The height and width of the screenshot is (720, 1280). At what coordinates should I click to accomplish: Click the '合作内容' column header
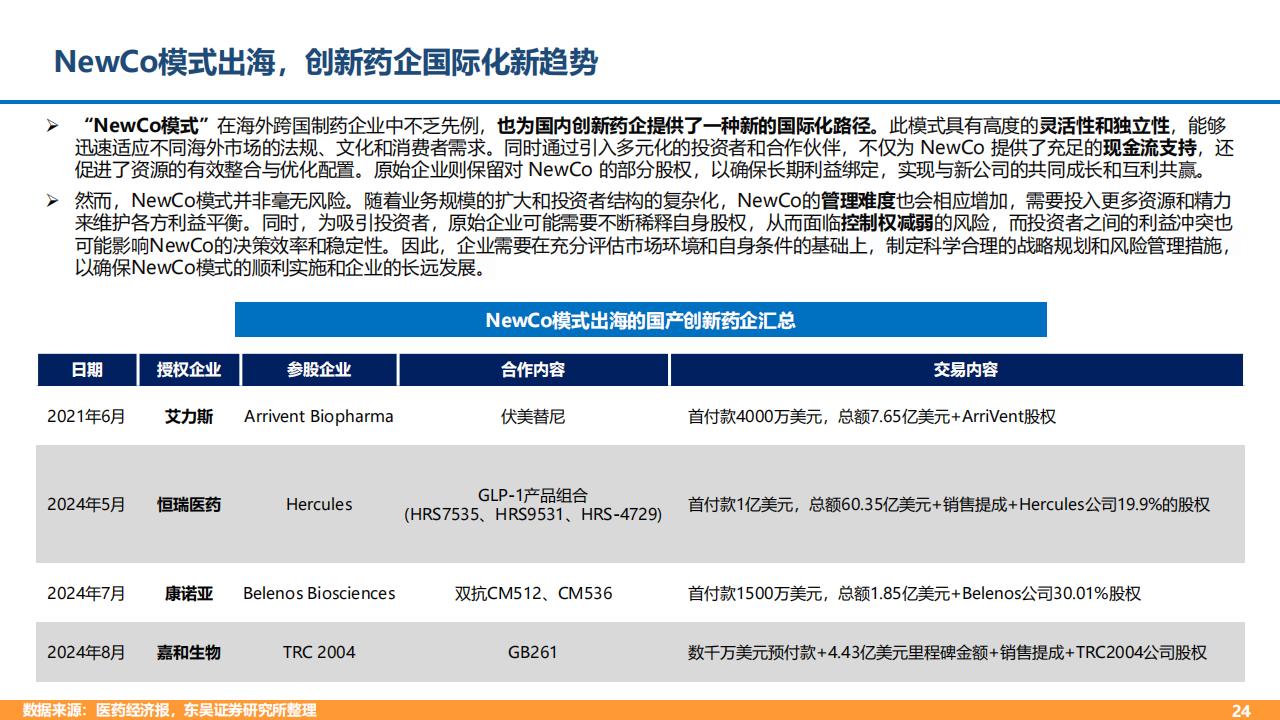(x=533, y=370)
